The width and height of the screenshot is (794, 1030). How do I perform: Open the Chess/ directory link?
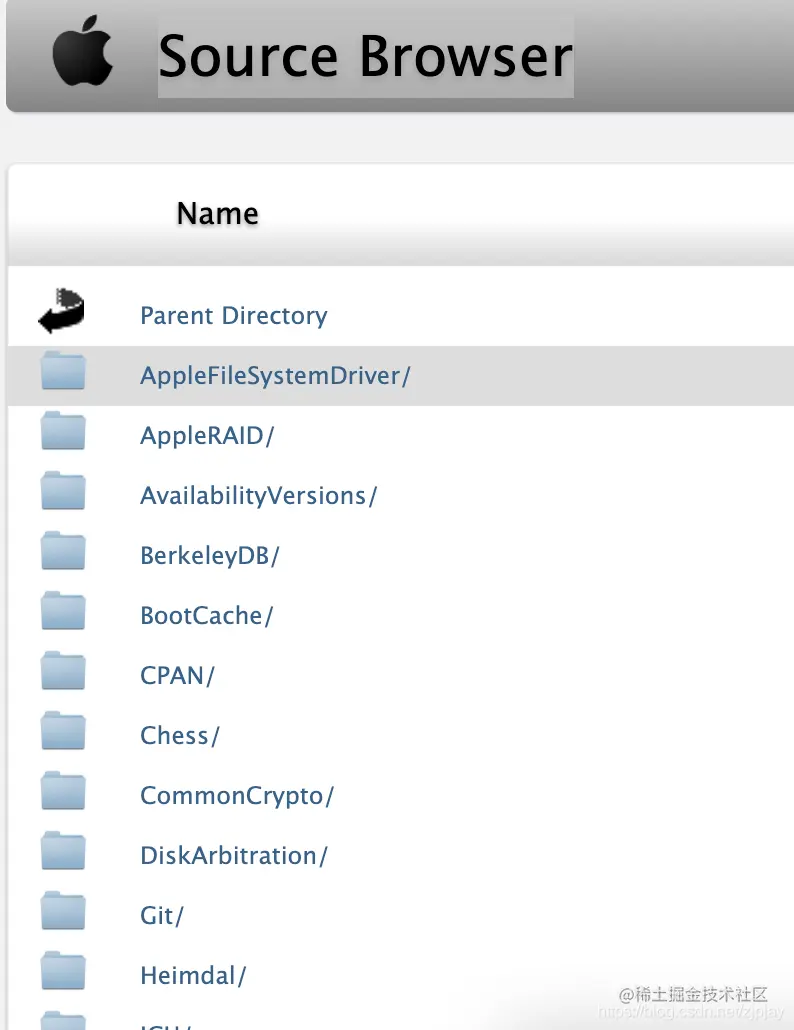click(179, 736)
